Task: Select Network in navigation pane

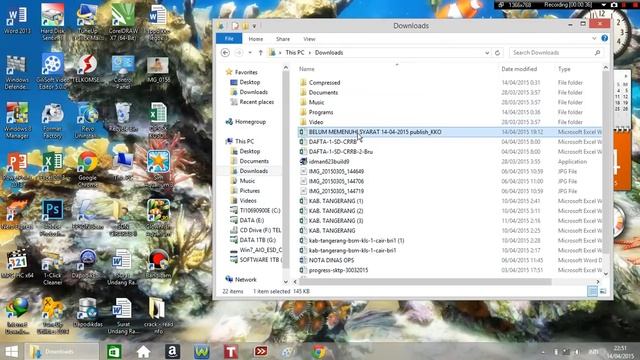Action: coord(245,280)
